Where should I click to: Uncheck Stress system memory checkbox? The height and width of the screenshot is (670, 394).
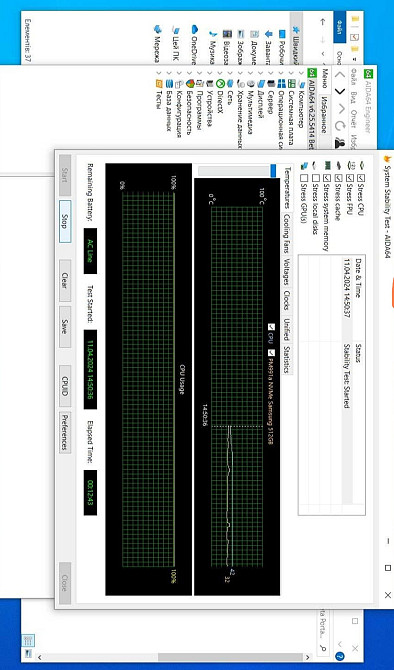click(x=327, y=177)
